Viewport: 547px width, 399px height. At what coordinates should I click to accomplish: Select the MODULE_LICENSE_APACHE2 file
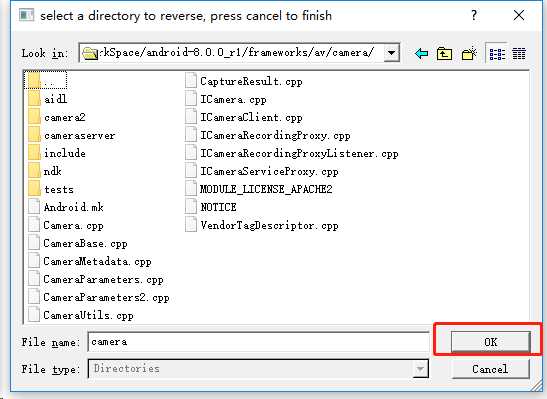tap(259, 189)
